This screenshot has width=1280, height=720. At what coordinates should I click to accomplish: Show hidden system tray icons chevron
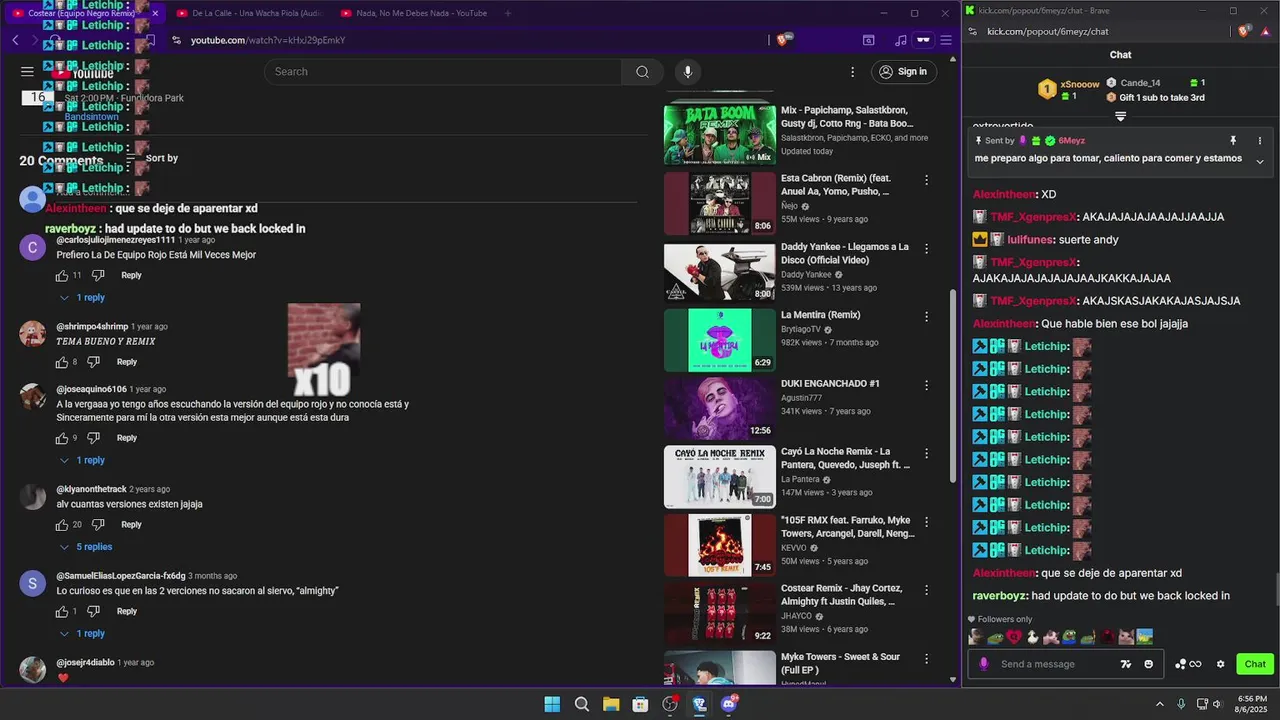point(1159,704)
